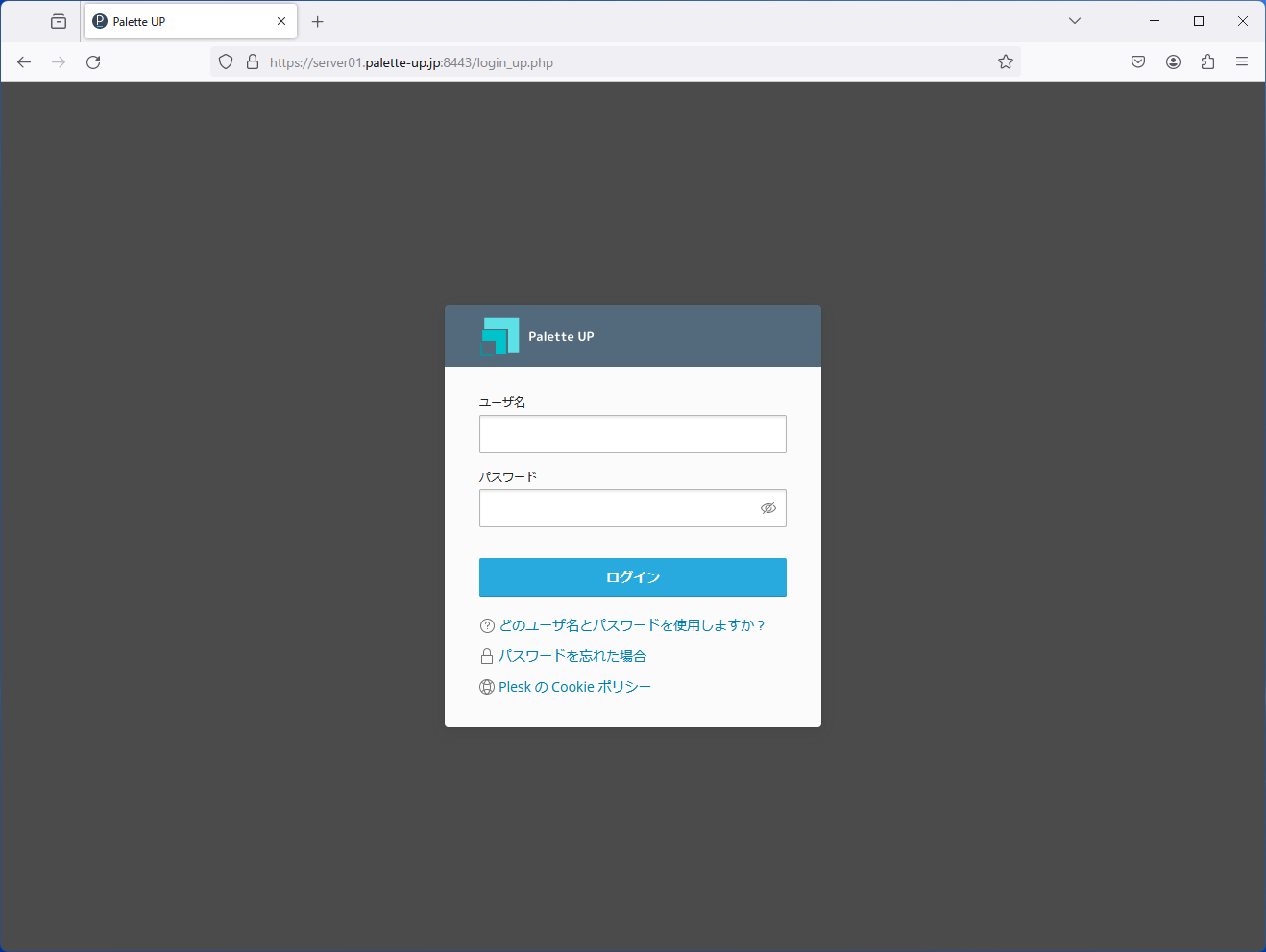1266x952 pixels.
Task: Click the ログイン button
Action: (633, 577)
